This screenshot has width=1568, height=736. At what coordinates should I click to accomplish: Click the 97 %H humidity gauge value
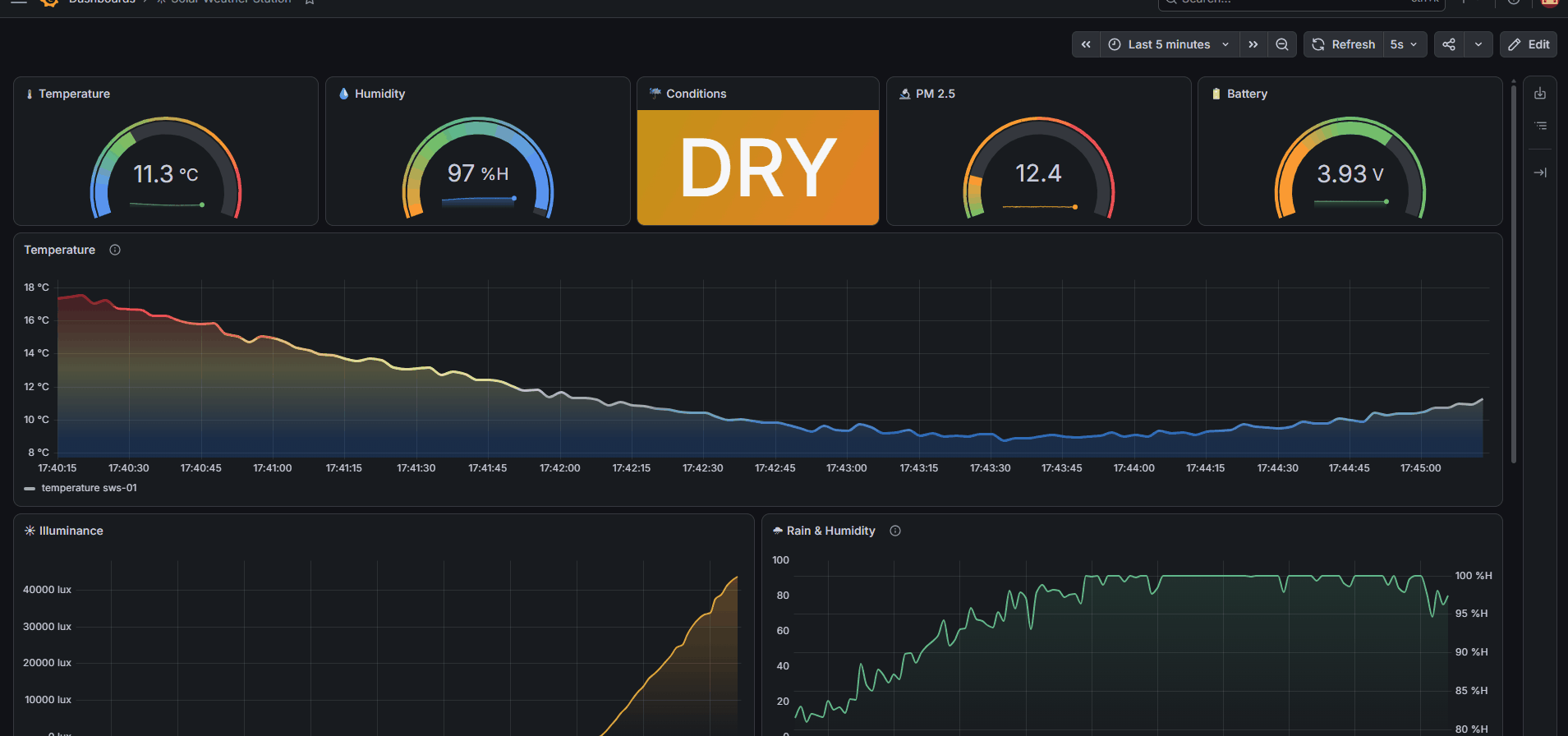coord(478,173)
